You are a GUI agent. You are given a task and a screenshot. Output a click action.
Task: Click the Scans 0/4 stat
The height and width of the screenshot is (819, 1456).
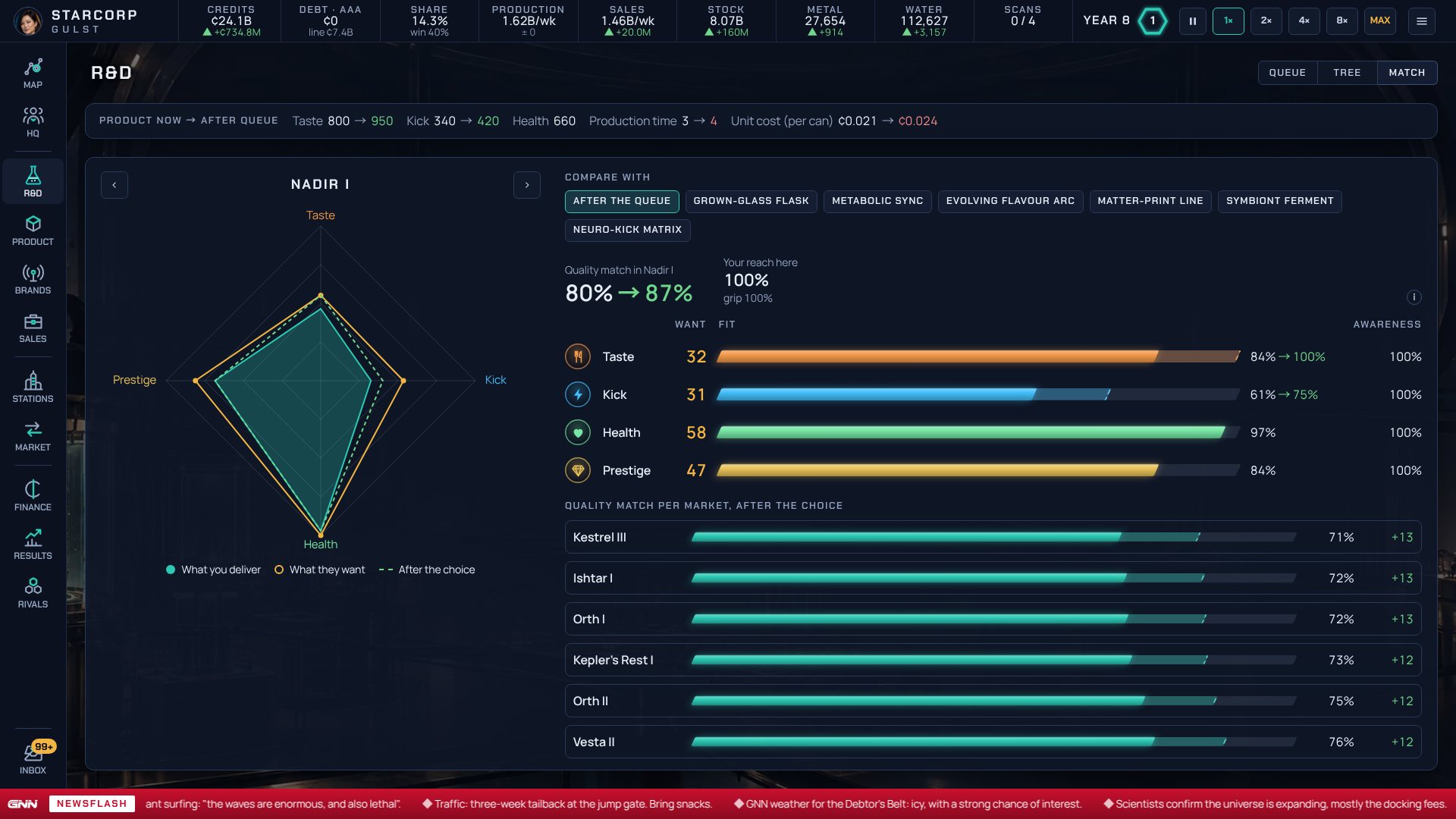pos(1023,21)
